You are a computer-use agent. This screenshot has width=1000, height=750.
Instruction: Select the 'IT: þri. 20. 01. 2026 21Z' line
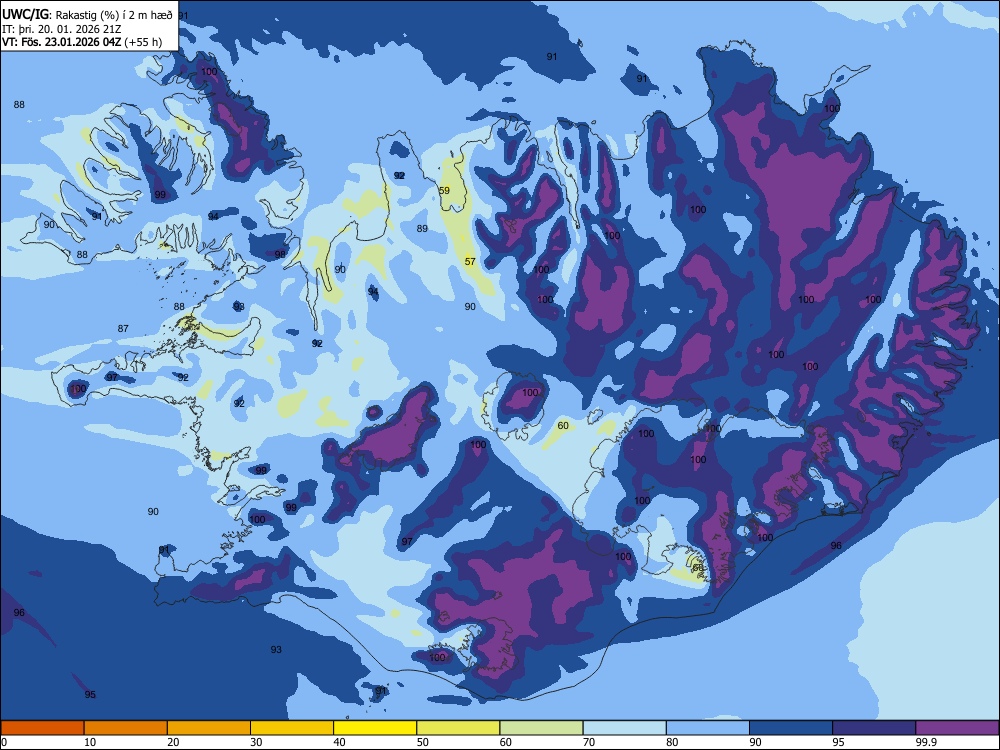coord(62,29)
